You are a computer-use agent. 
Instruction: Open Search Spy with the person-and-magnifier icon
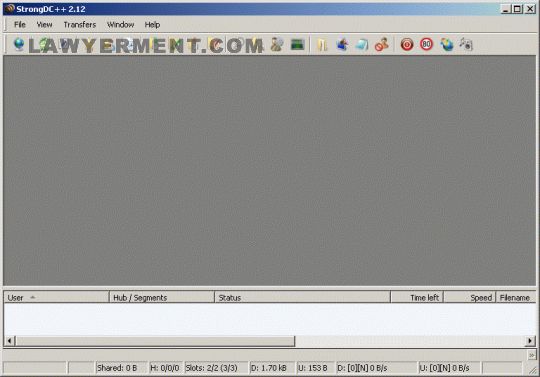(277, 44)
